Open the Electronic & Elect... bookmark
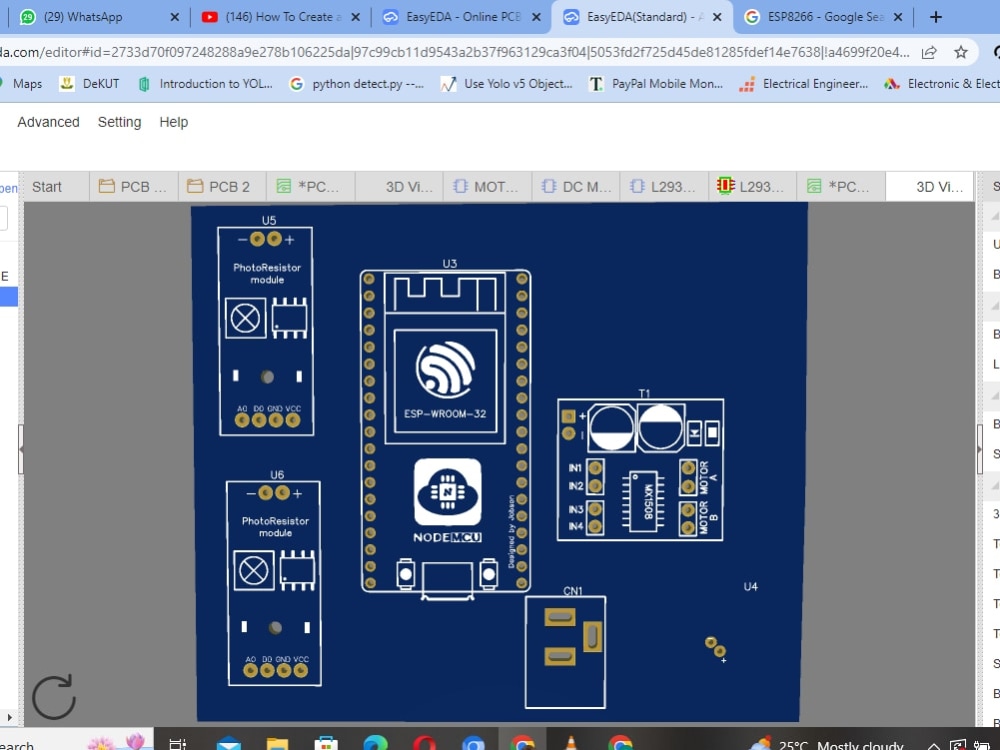This screenshot has height=750, width=1000. (941, 84)
